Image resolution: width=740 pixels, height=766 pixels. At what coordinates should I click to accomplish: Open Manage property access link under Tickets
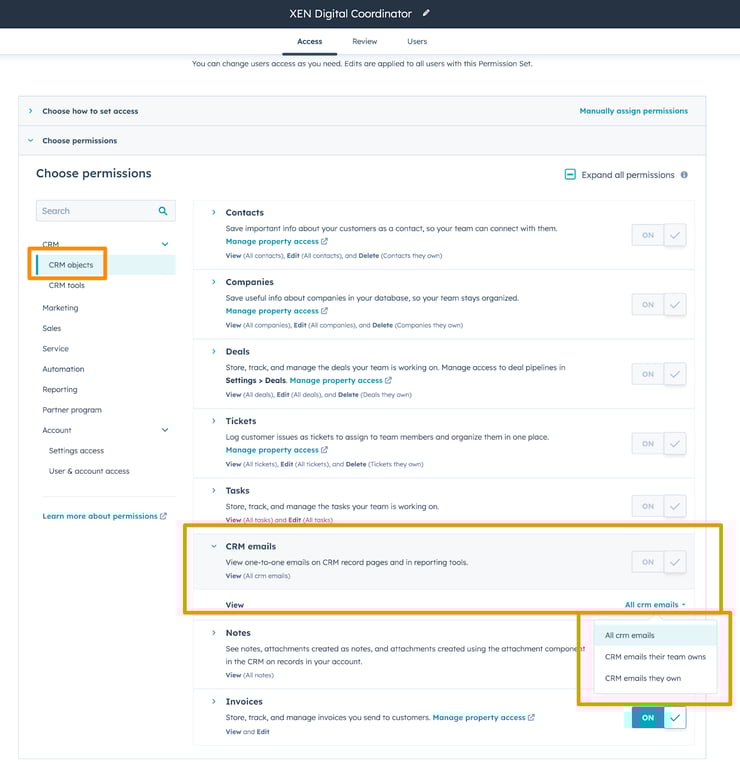click(272, 450)
